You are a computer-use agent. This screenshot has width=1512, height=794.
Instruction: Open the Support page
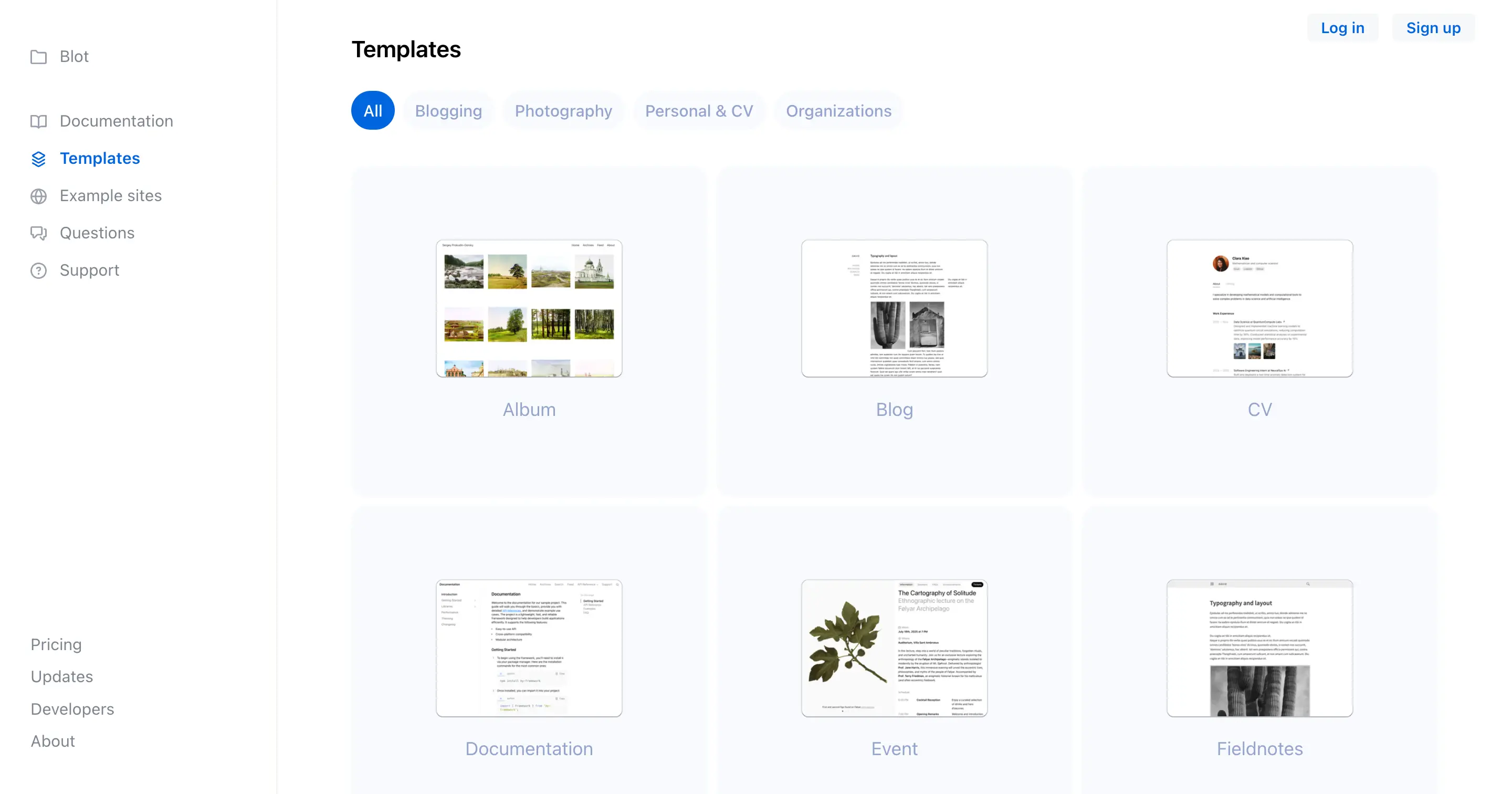tap(89, 270)
